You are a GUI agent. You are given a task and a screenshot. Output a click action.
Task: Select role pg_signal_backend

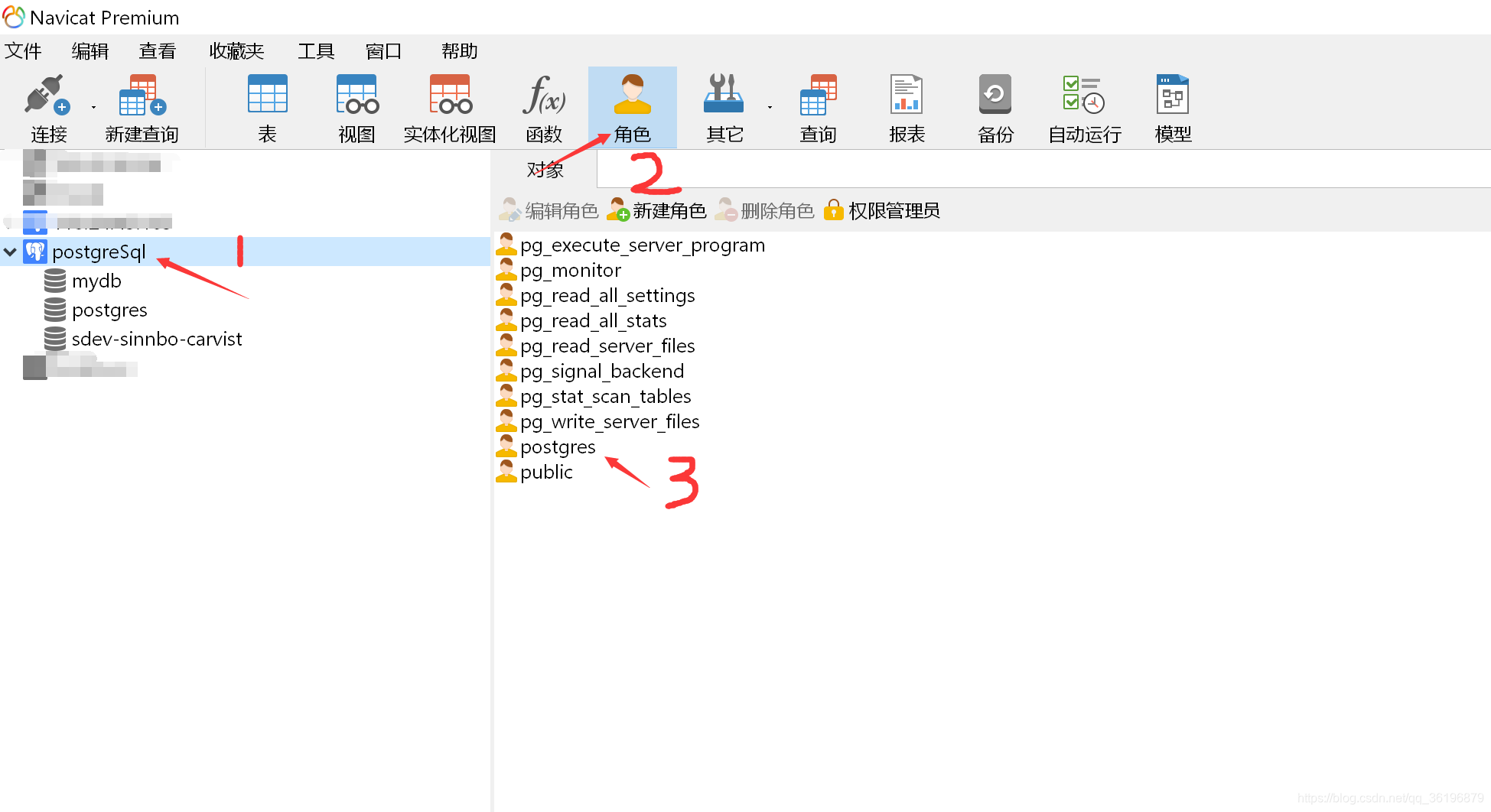tap(602, 371)
